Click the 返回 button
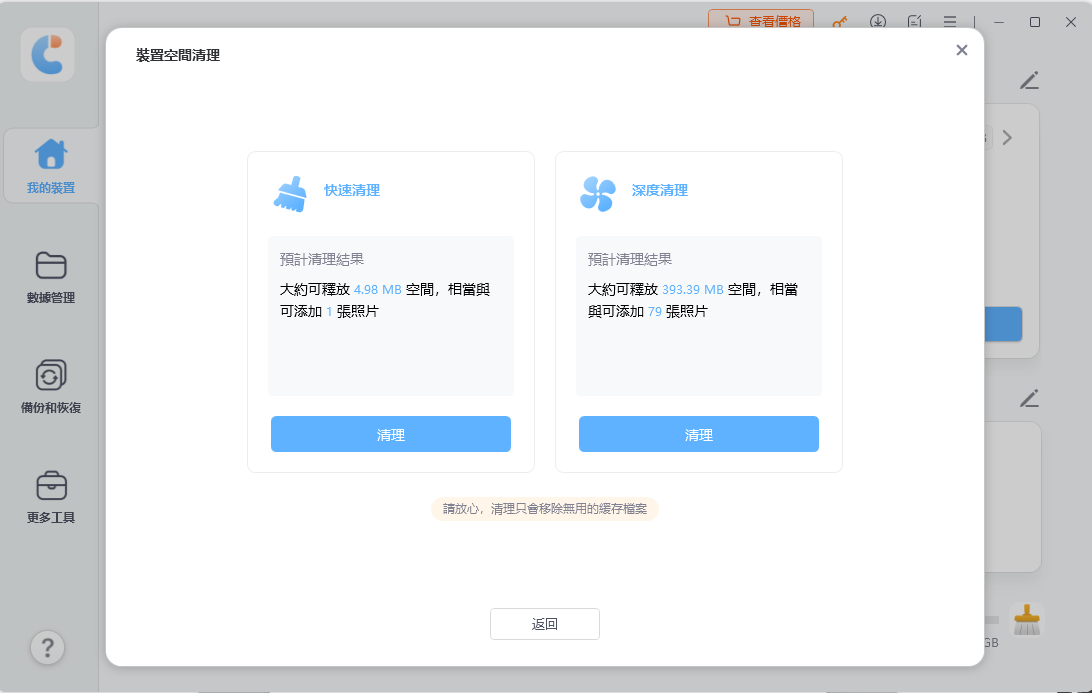This screenshot has width=1092, height=693. (545, 623)
